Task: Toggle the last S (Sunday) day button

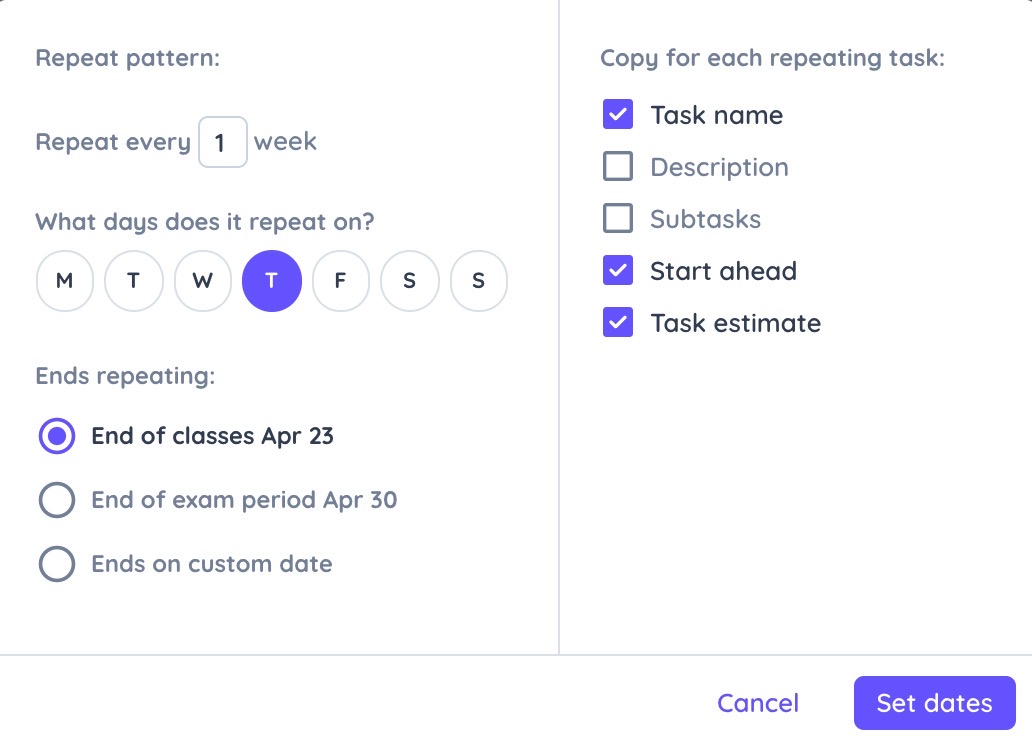Action: click(478, 281)
